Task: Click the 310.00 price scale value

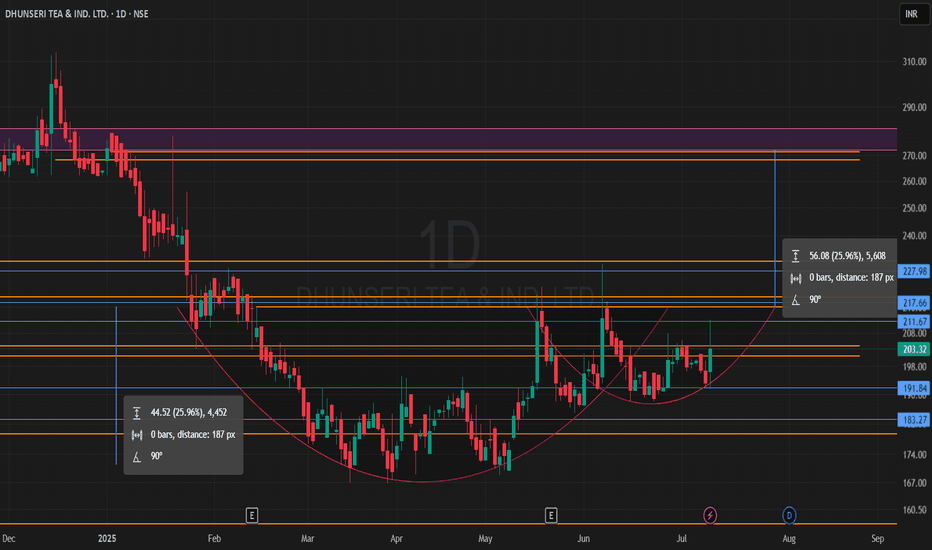Action: [x=914, y=61]
